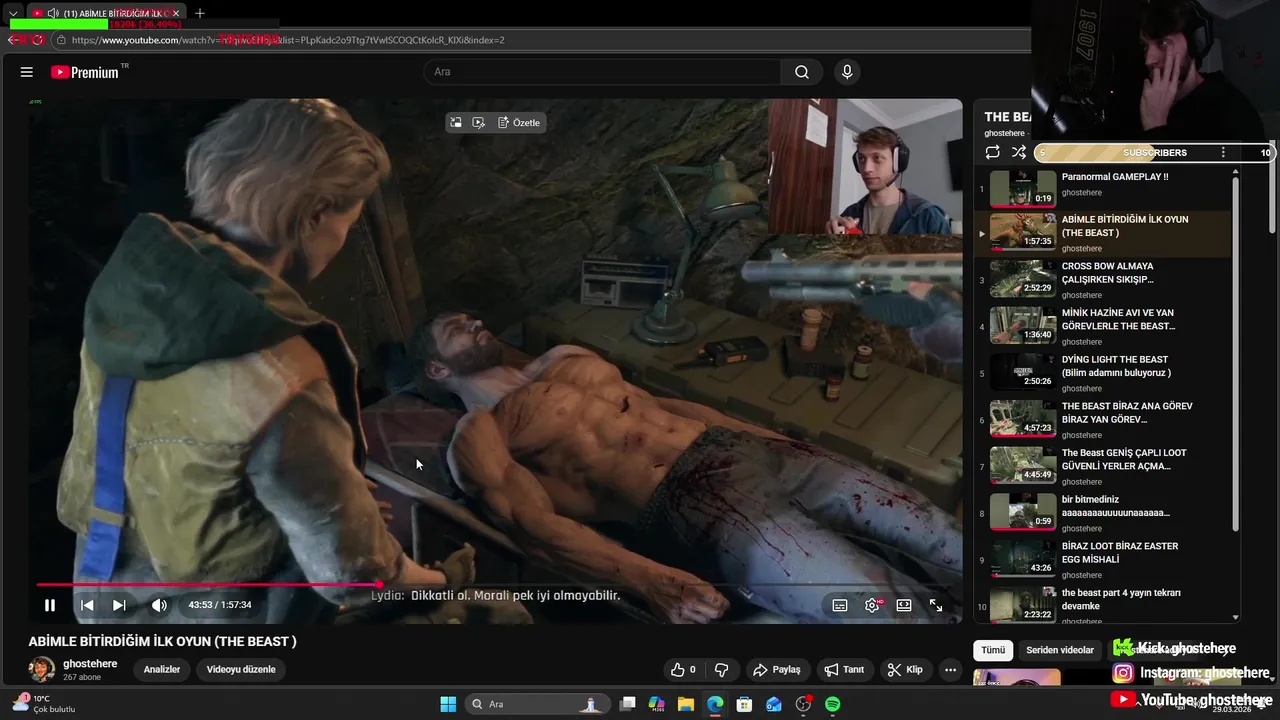Open the 'THE BEAST BİRAZ ANA GÖREV' video
The height and width of the screenshot is (720, 1280).
1101,421
